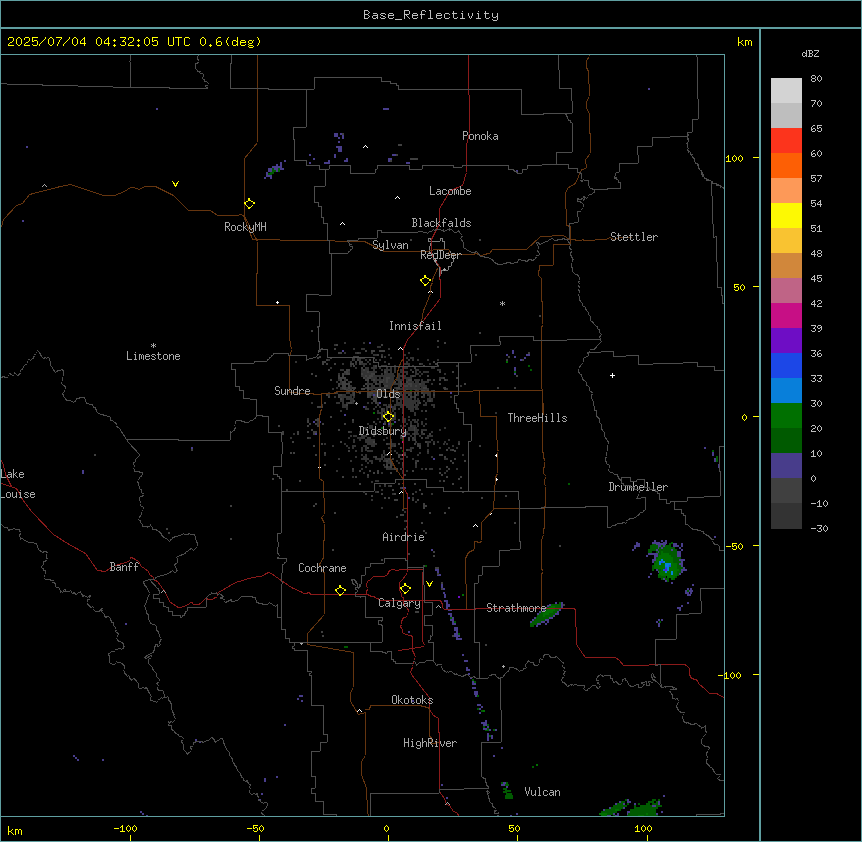Click the yellow diamond marker above RockyMH
This screenshot has width=862, height=842.
(250, 204)
